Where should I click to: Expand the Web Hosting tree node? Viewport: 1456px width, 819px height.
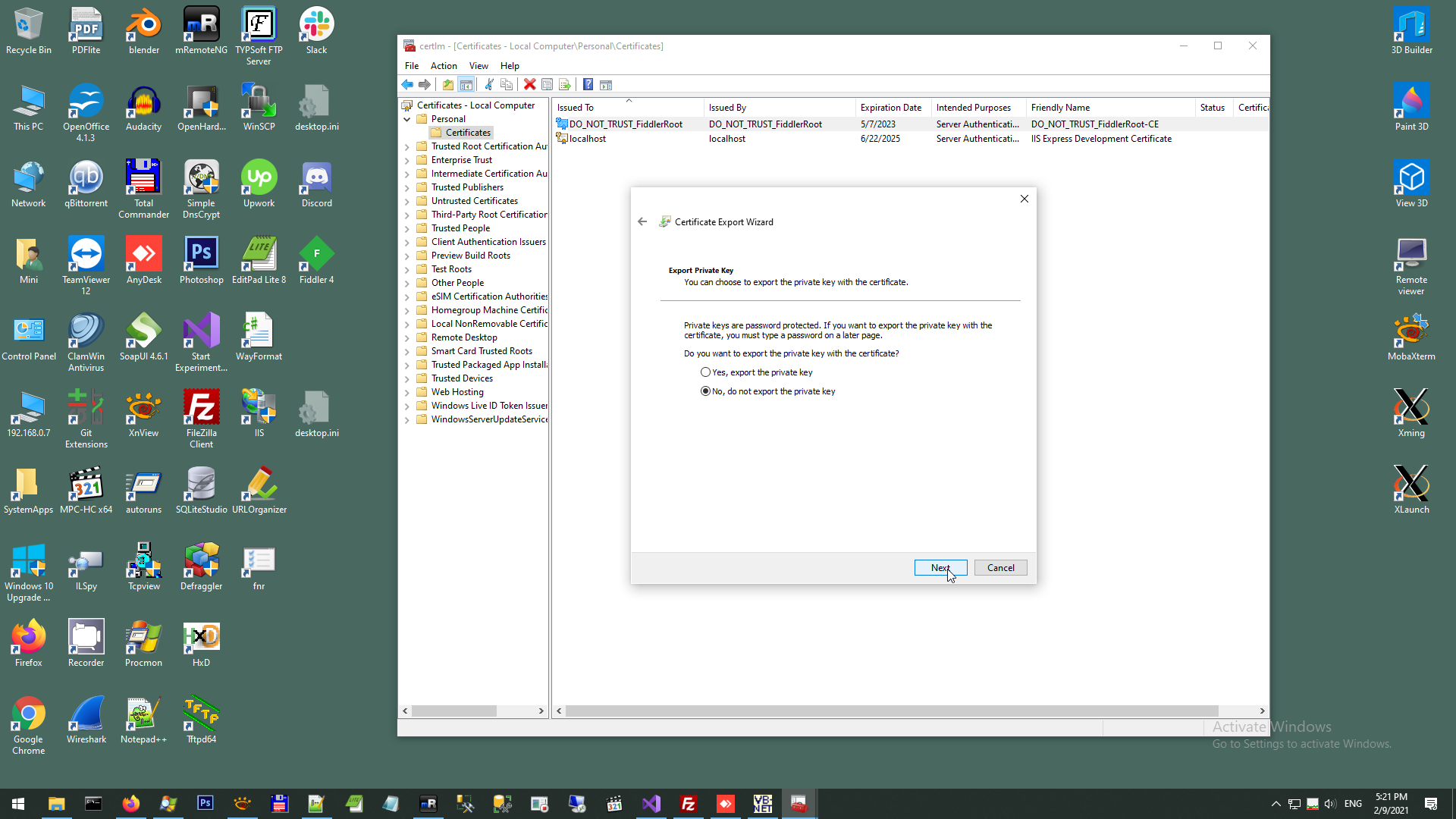pyautogui.click(x=407, y=393)
